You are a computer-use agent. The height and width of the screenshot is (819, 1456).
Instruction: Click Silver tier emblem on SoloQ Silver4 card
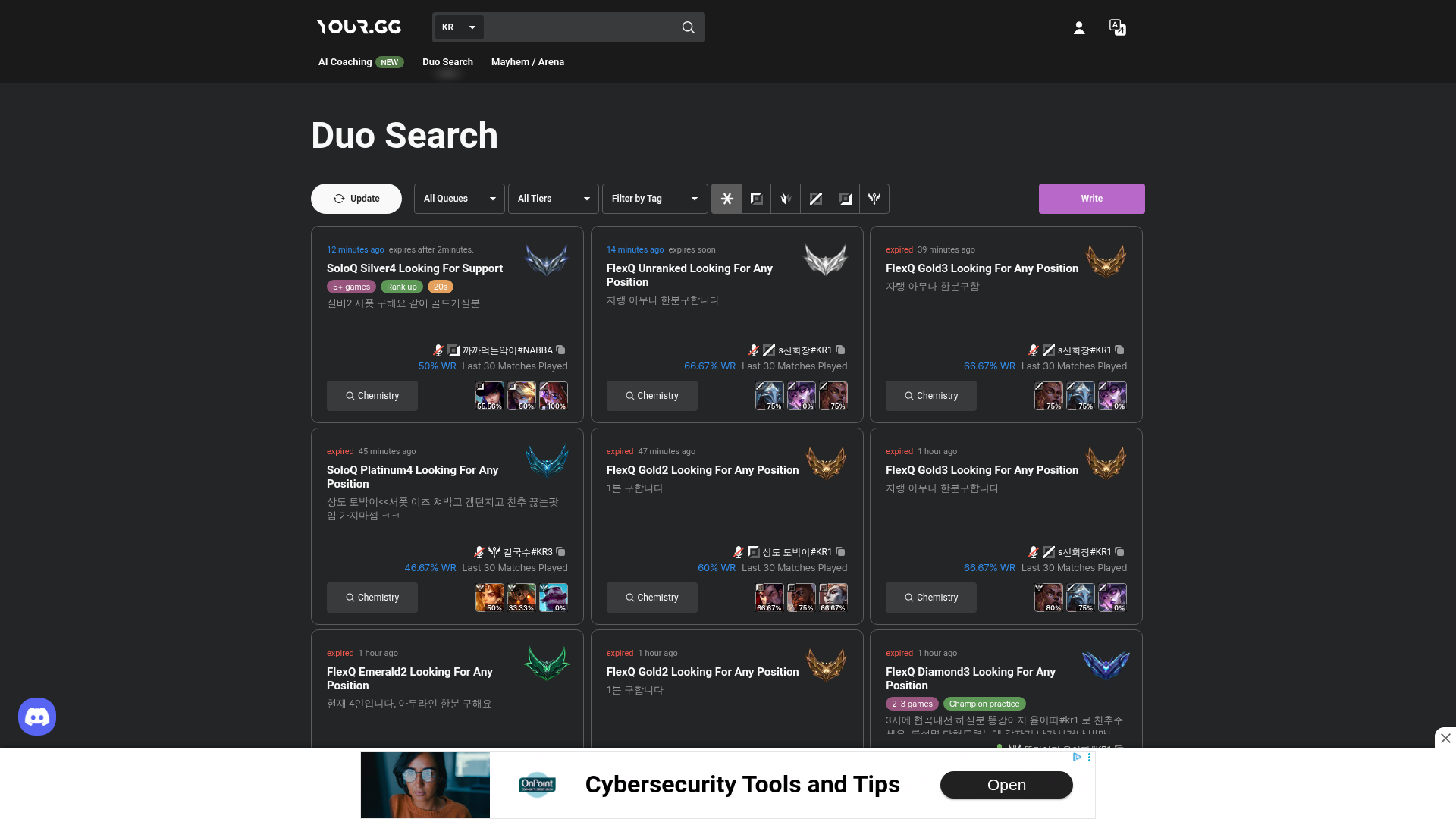546,260
